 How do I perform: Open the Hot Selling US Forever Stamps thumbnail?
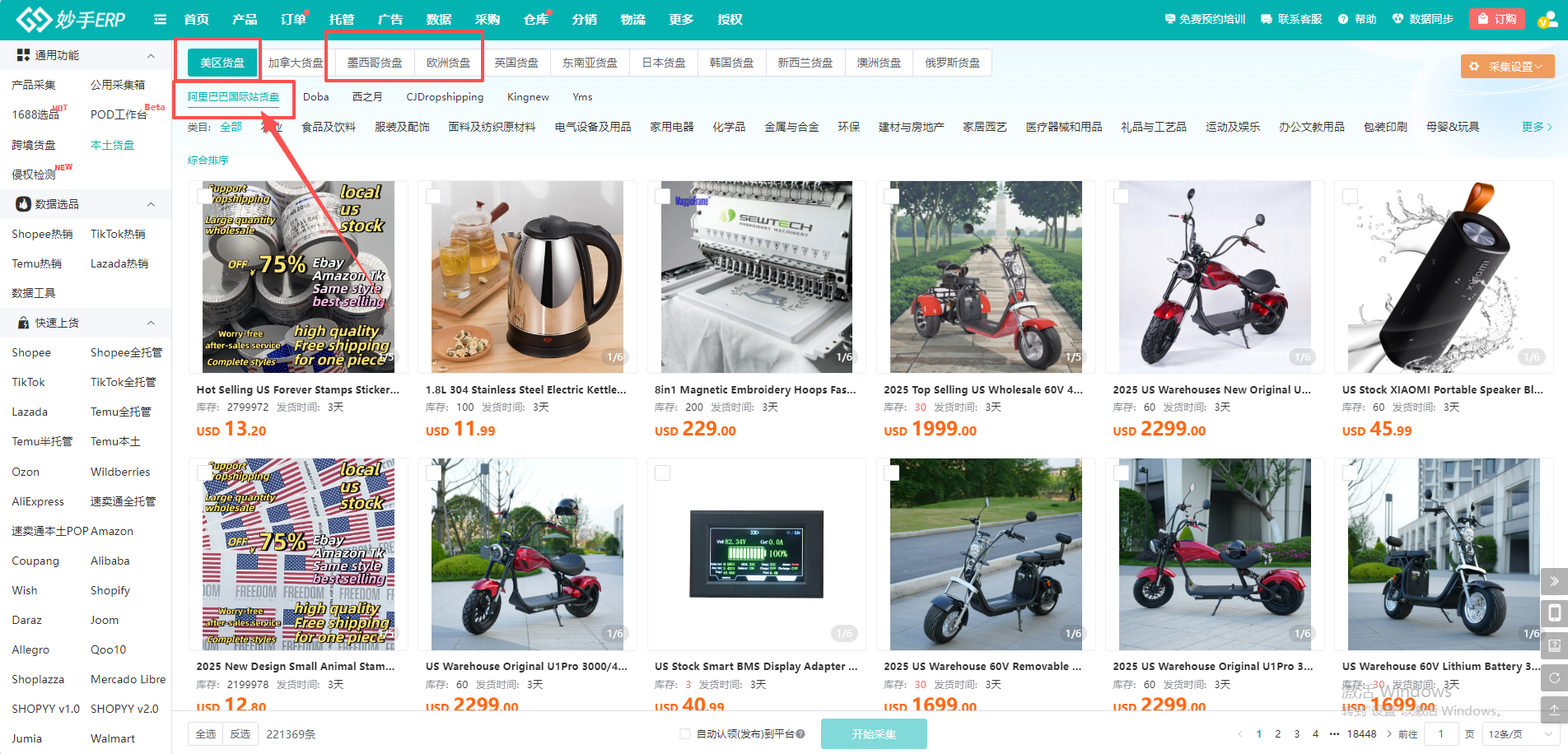[x=299, y=277]
